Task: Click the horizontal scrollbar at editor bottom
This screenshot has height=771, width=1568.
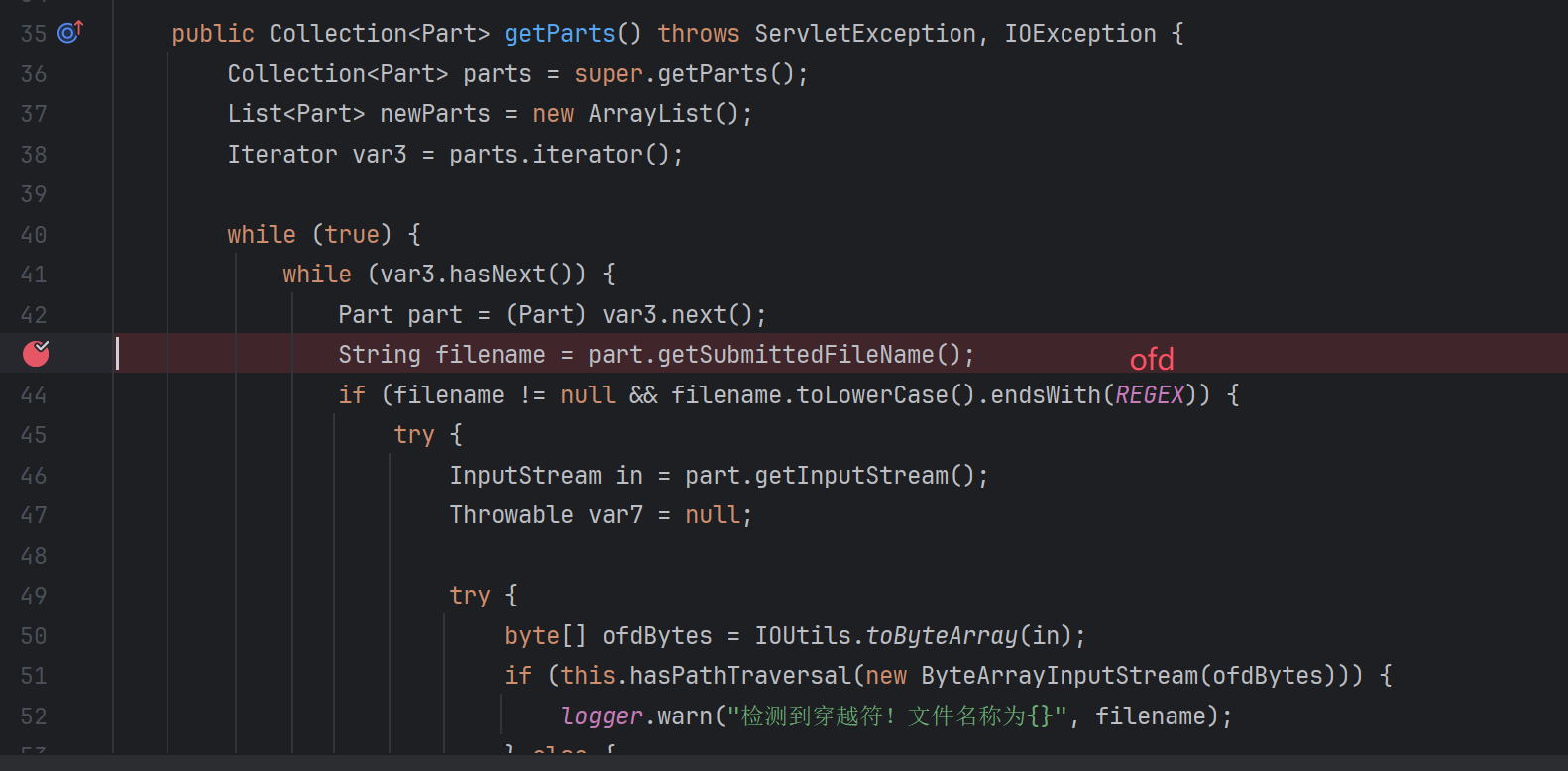Action: click(x=783, y=763)
